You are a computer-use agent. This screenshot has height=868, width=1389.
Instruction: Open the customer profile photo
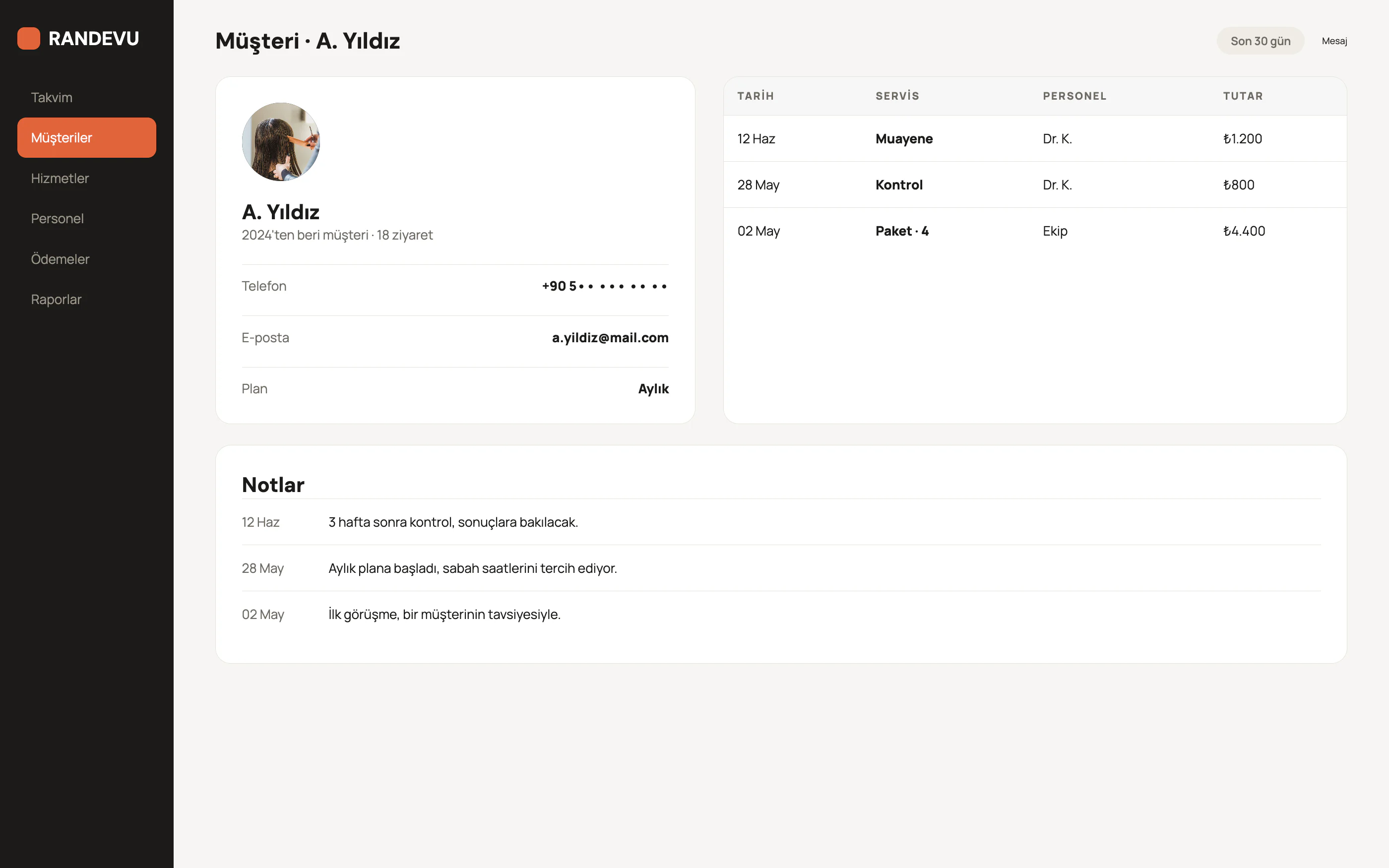(281, 142)
